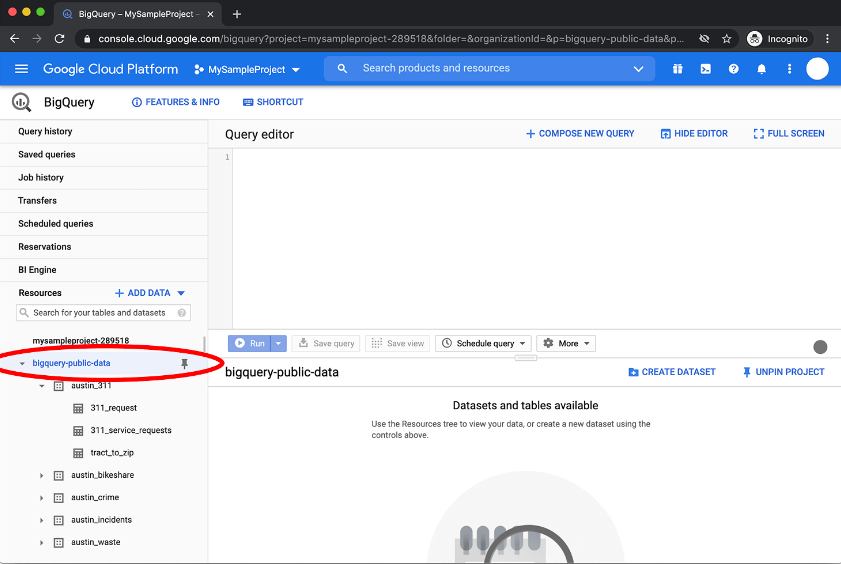841x564 pixels.
Task: Open a new browser tab
Action: [x=237, y=14]
